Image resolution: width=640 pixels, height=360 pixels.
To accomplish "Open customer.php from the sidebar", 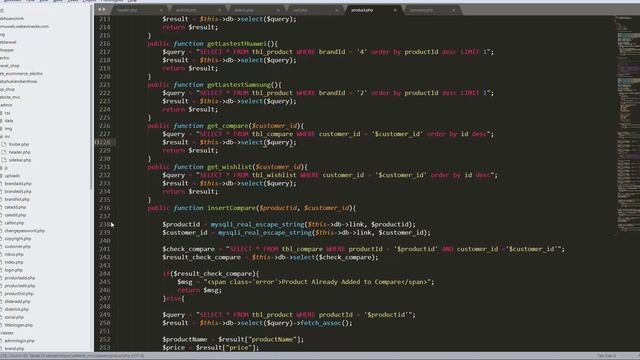I will pos(18,247).
